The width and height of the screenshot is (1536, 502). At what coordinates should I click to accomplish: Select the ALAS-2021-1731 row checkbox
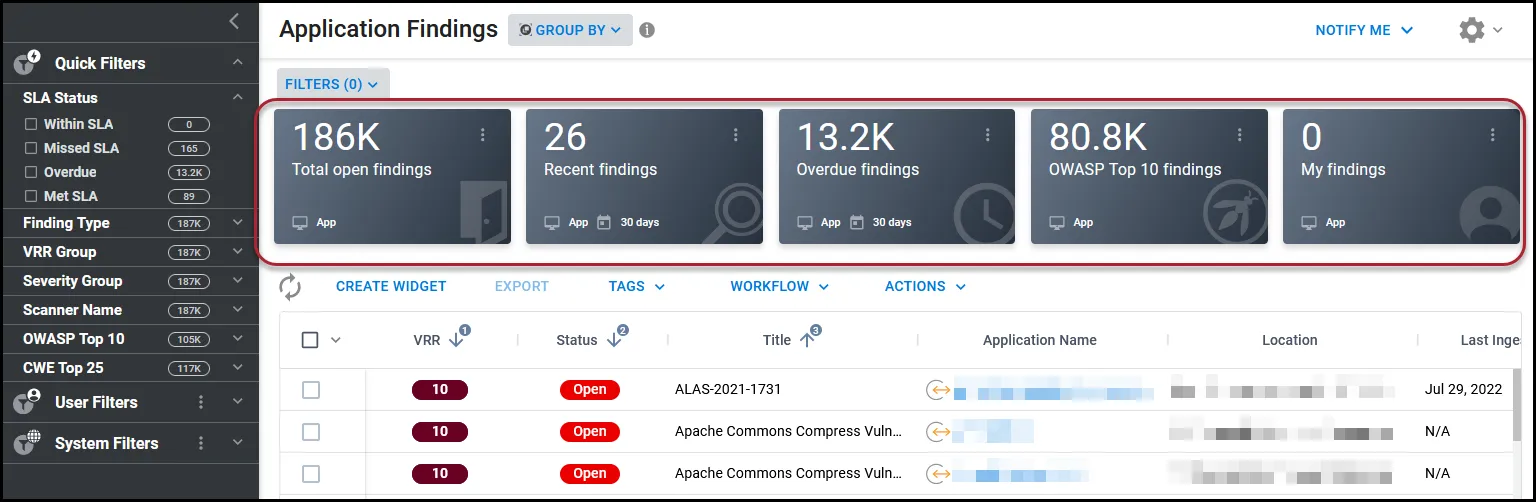click(x=311, y=390)
